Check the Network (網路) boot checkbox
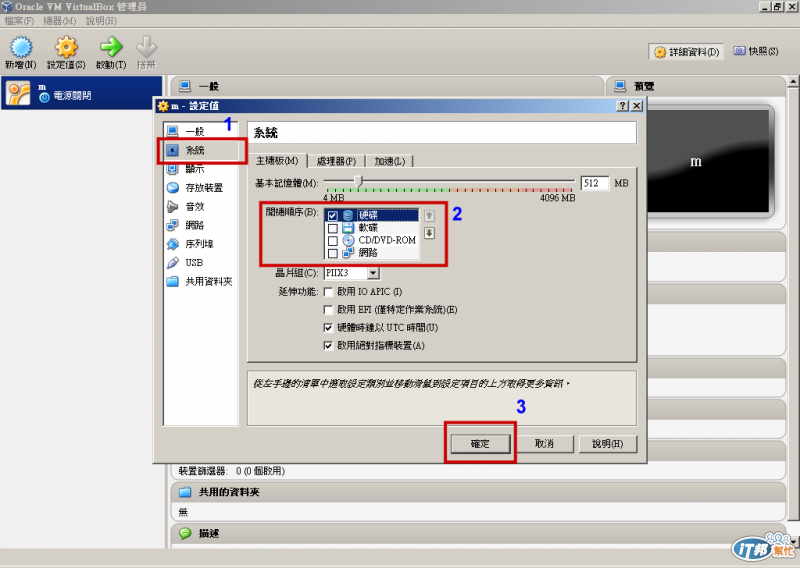Screen dimensions: 800x568 pos(333,253)
